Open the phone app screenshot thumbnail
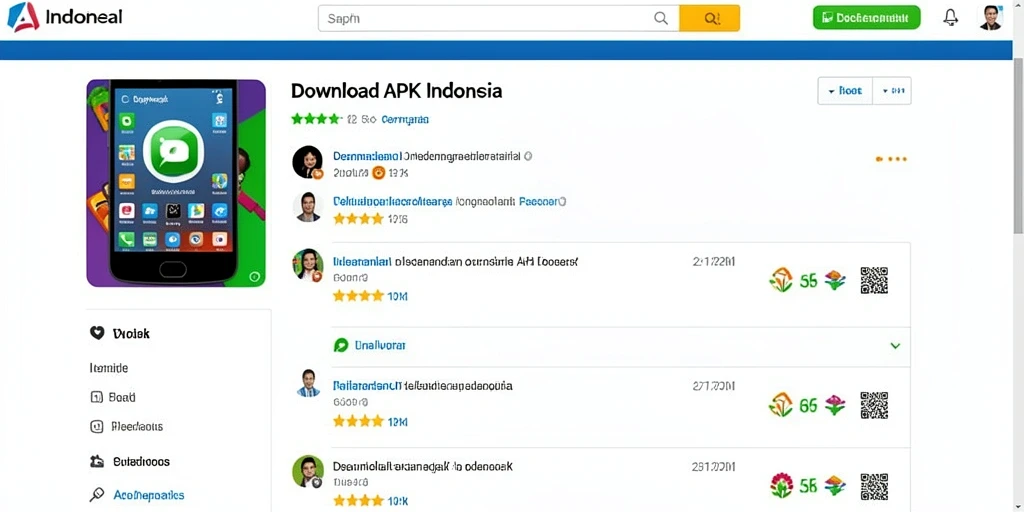 [x=176, y=183]
